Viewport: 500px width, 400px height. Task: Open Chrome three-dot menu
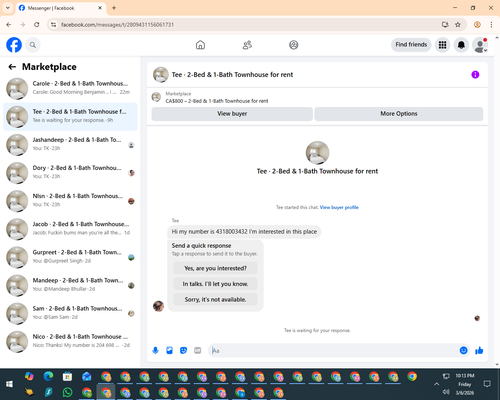tap(491, 25)
